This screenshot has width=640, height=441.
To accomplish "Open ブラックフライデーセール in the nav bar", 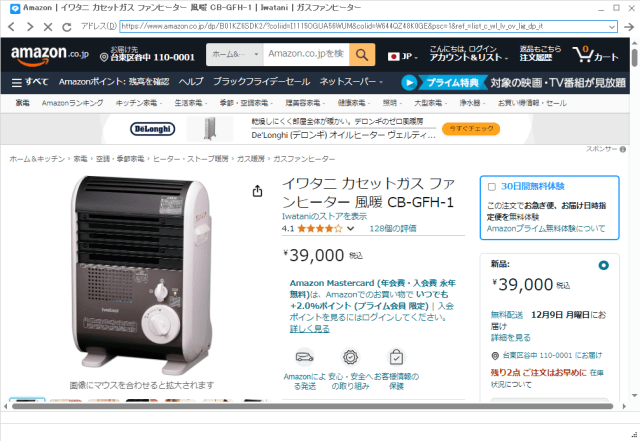I will (262, 82).
